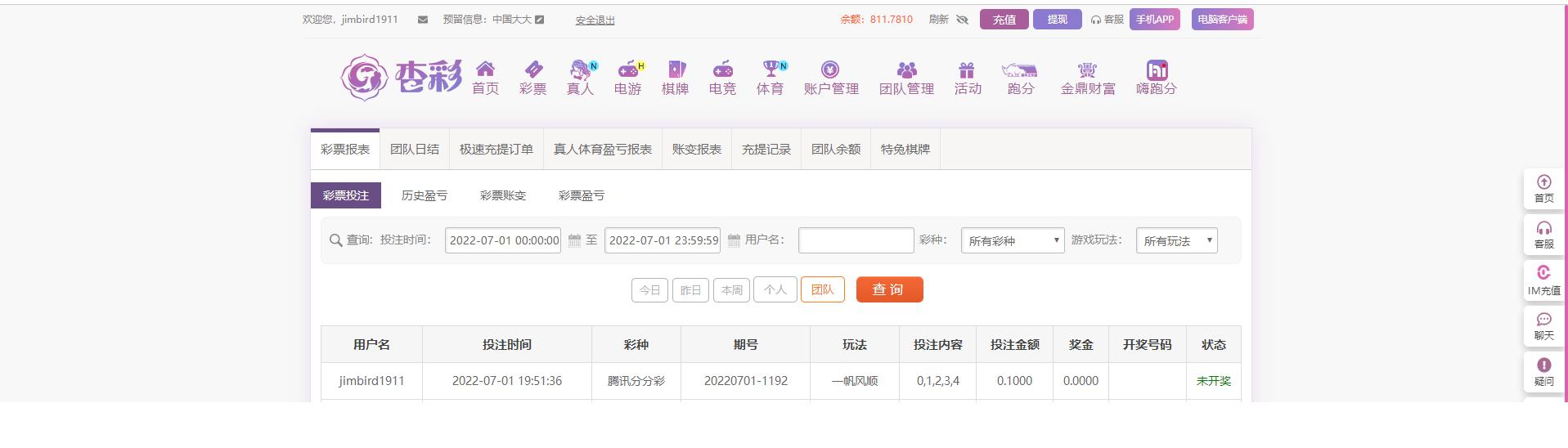Viewport: 1568px width, 448px height.
Task: Click the end time field 2022-07-01 23:59:59
Action: (663, 240)
